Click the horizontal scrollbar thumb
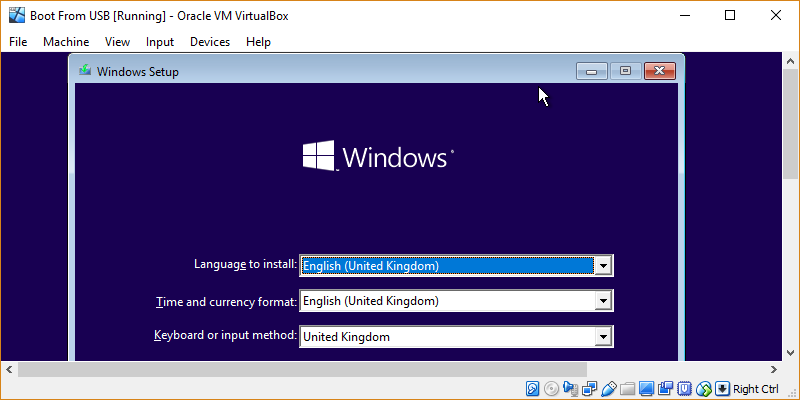This screenshot has width=800, height=400. [x=303, y=369]
